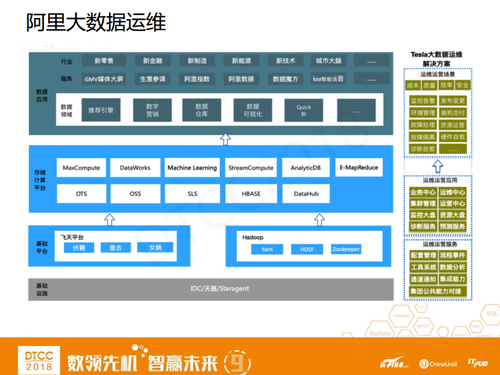
Task: Select the DataWorks box
Action: coord(135,168)
